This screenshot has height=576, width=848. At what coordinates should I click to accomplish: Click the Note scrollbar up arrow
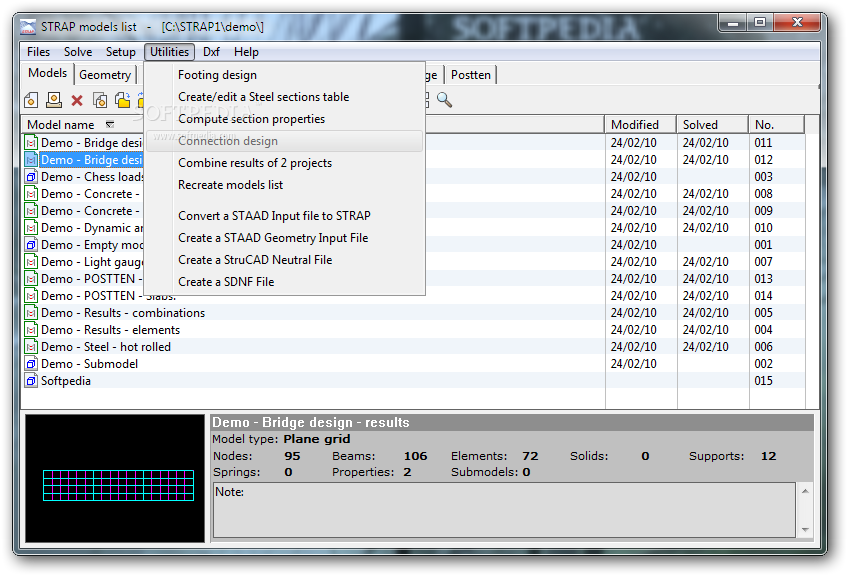(x=805, y=491)
